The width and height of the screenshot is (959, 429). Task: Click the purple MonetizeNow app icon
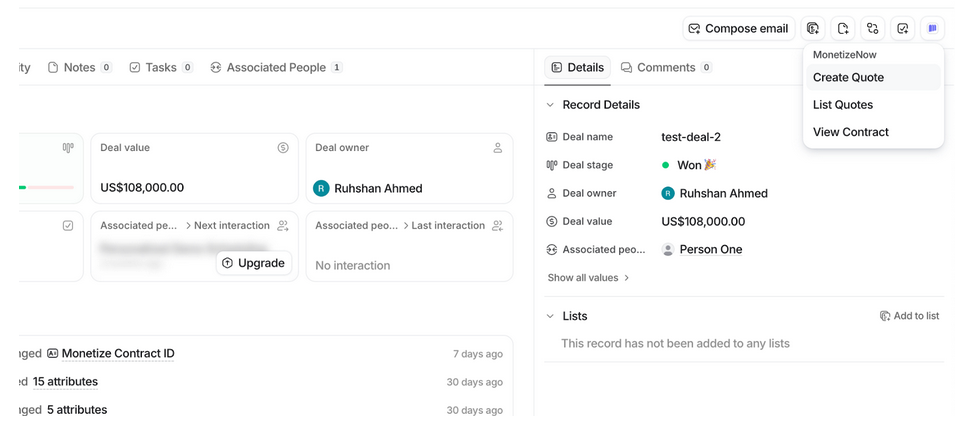click(932, 29)
